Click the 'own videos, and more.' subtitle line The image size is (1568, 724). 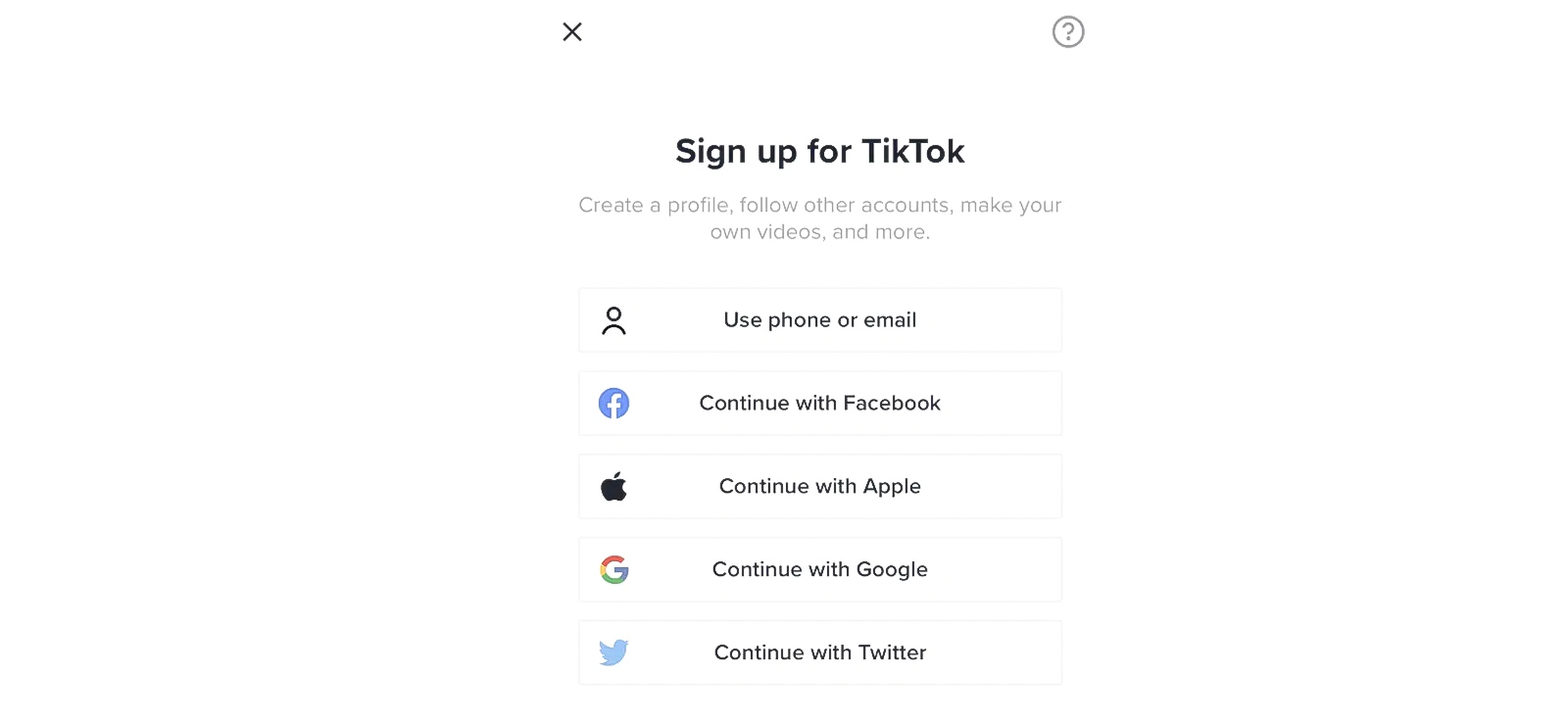pos(820,232)
